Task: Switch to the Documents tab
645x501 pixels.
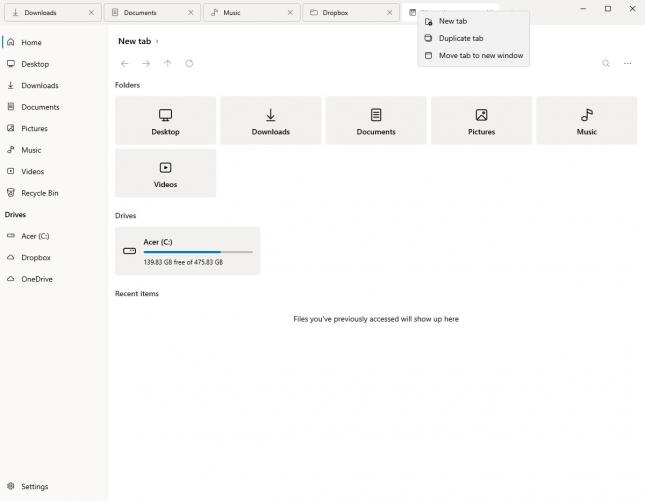Action: [x=152, y=13]
